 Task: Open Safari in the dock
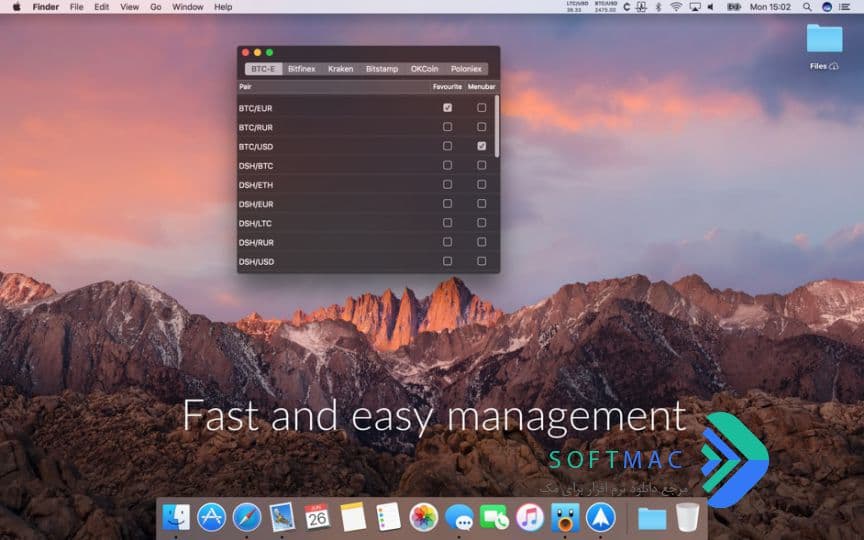coord(247,517)
